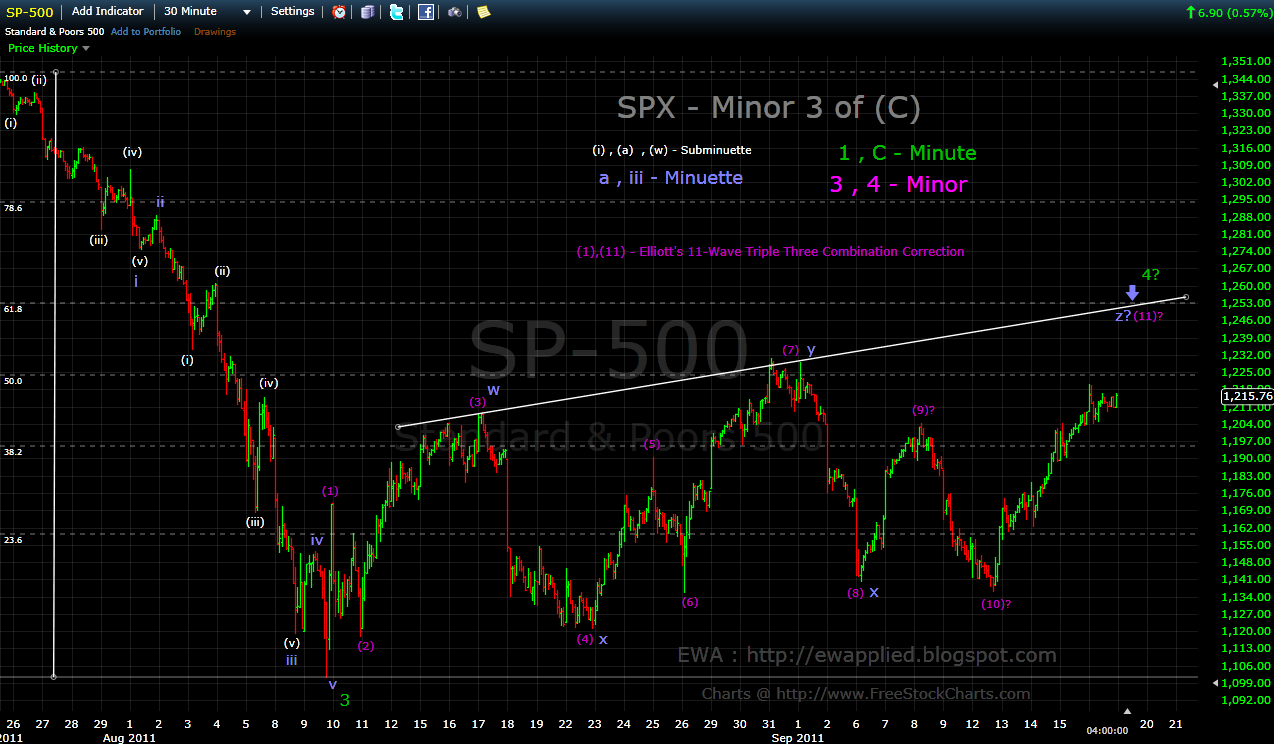Collapse the Price History panel via its triangle

(85, 47)
